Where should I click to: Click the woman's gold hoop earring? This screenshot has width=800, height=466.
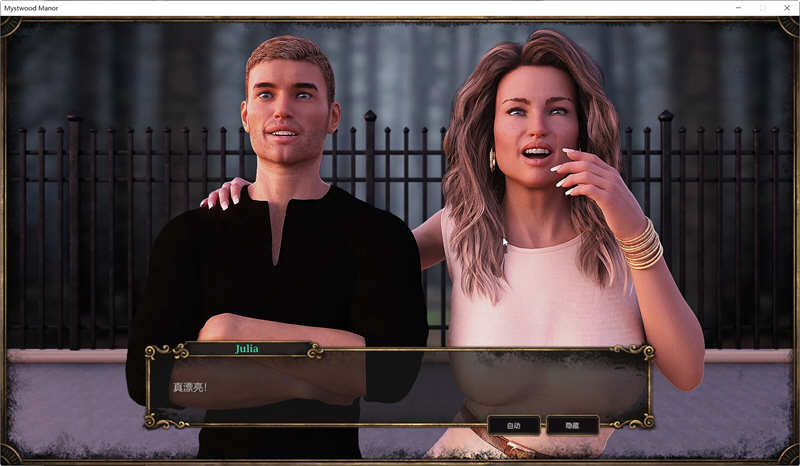(492, 160)
